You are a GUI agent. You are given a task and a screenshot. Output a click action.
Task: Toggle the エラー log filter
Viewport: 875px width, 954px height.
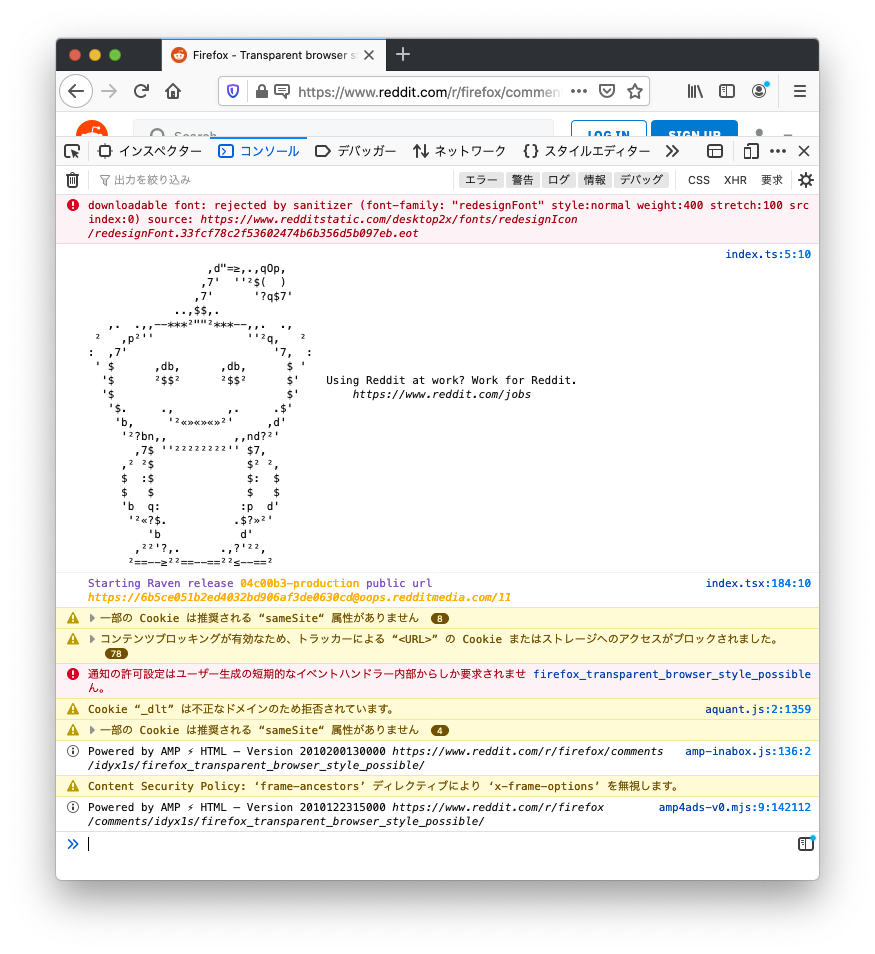tap(481, 180)
